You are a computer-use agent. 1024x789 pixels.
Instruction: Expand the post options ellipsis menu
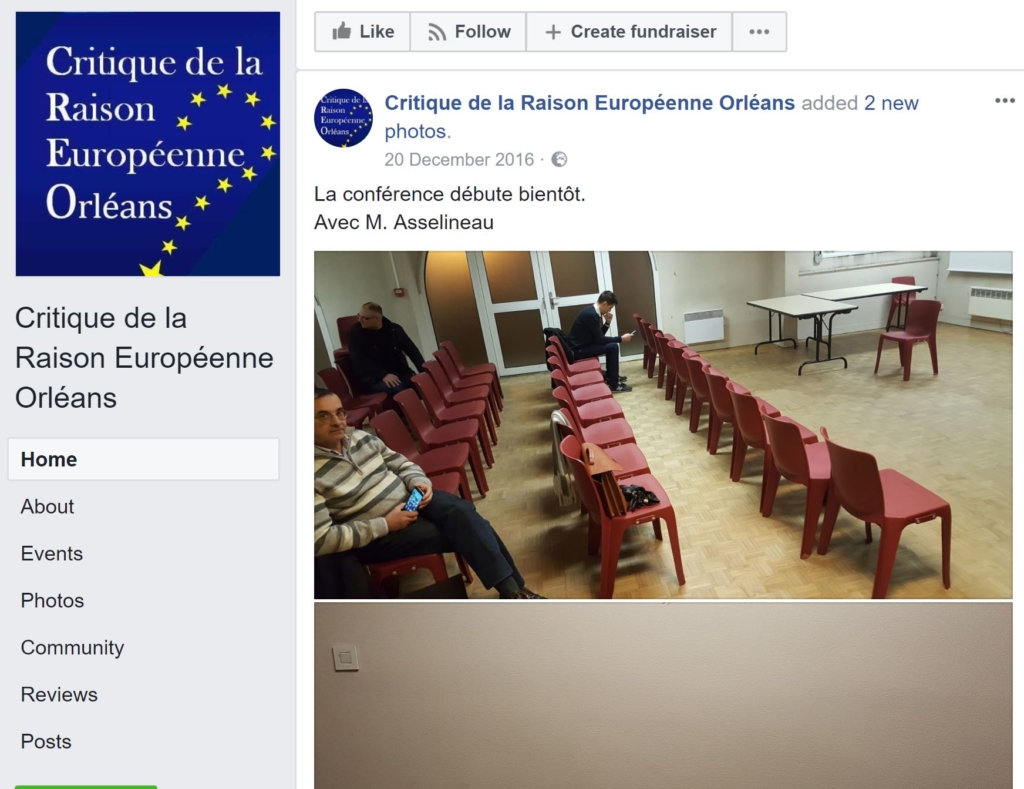coord(1004,101)
